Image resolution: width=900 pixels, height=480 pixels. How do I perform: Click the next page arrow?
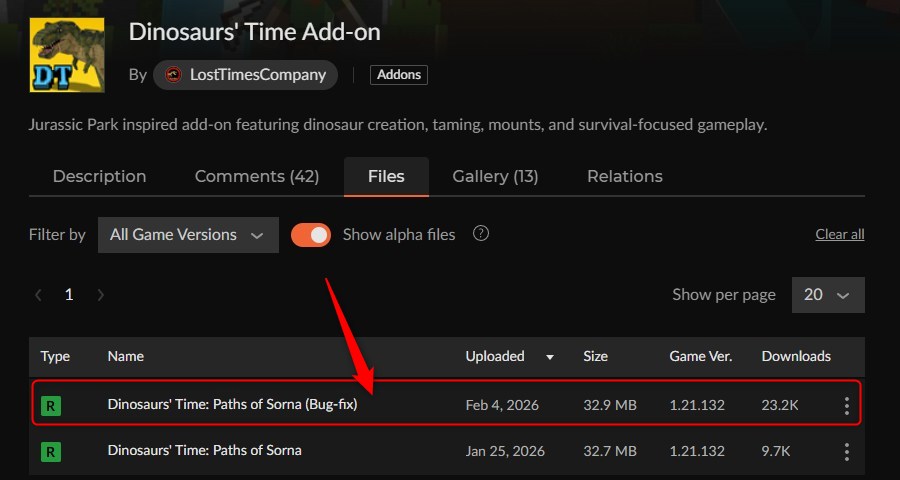pos(100,295)
